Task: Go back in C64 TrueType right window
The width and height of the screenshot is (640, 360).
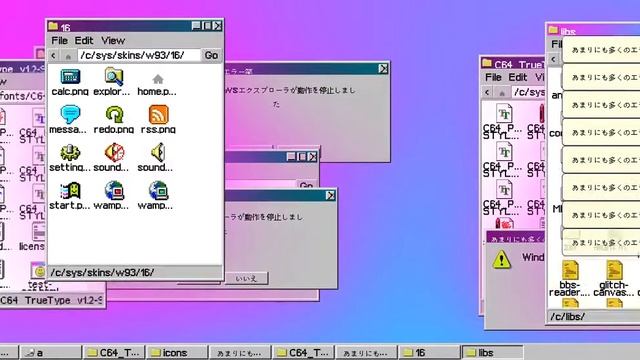Action: click(487, 93)
